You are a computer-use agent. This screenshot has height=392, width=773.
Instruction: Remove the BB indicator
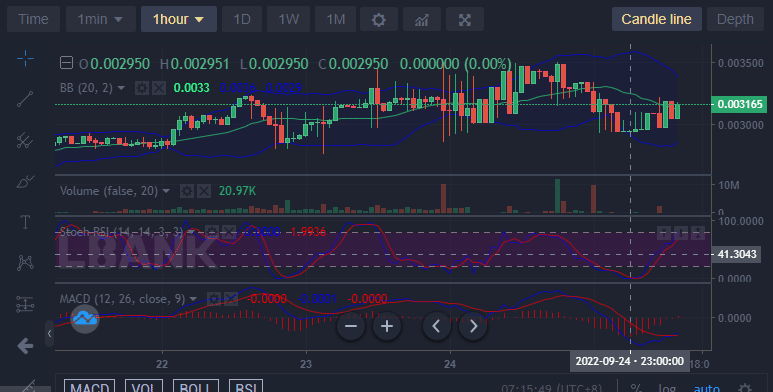tap(159, 88)
